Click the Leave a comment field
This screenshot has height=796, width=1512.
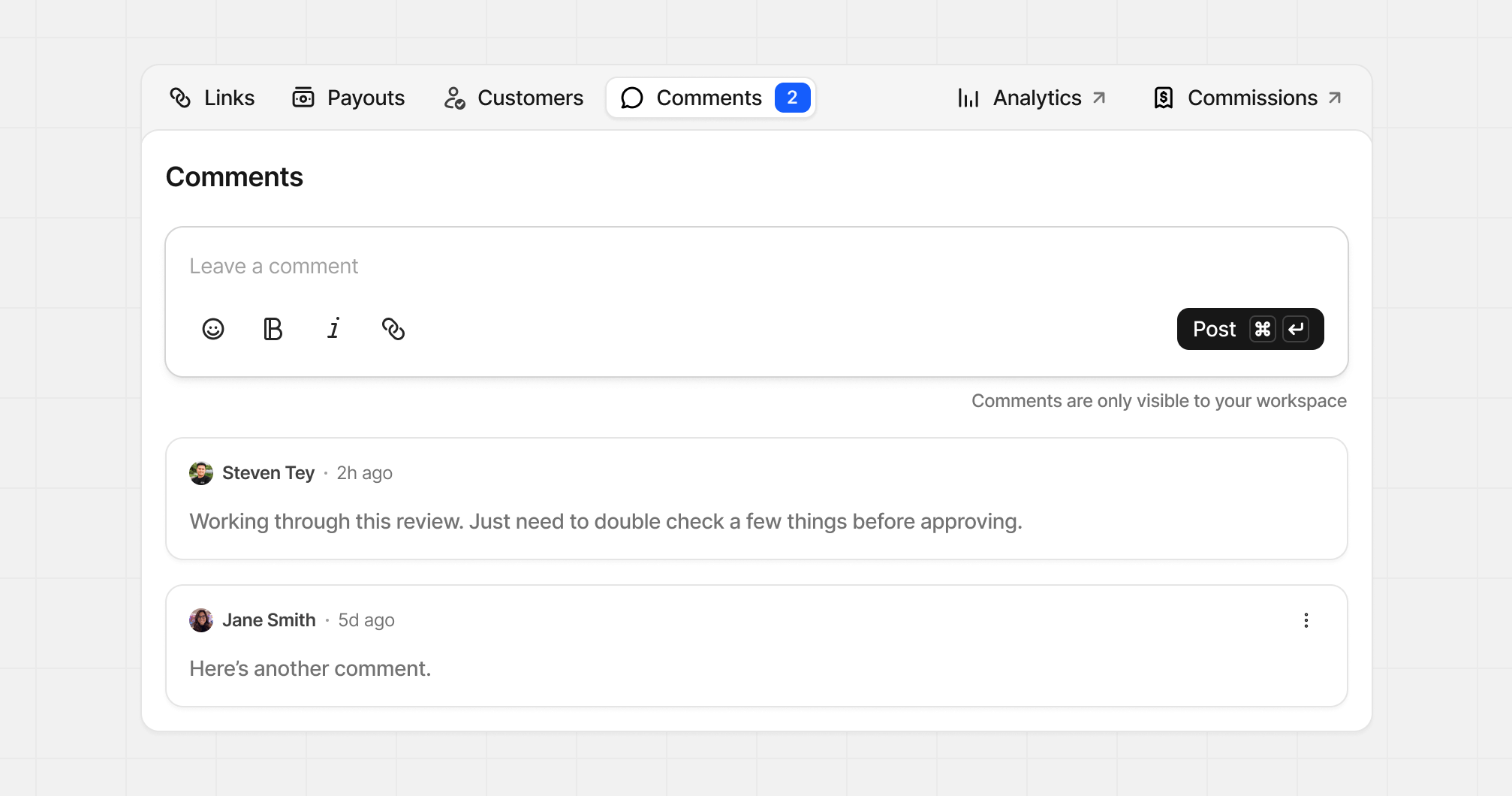757,267
